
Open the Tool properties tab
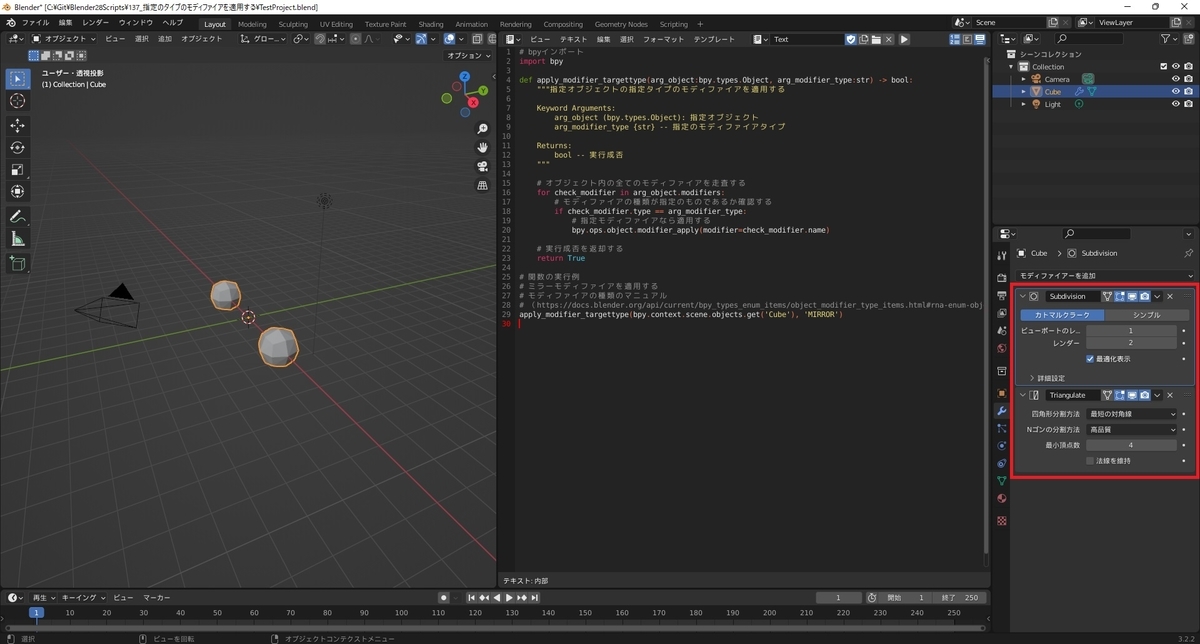tap(1002, 256)
